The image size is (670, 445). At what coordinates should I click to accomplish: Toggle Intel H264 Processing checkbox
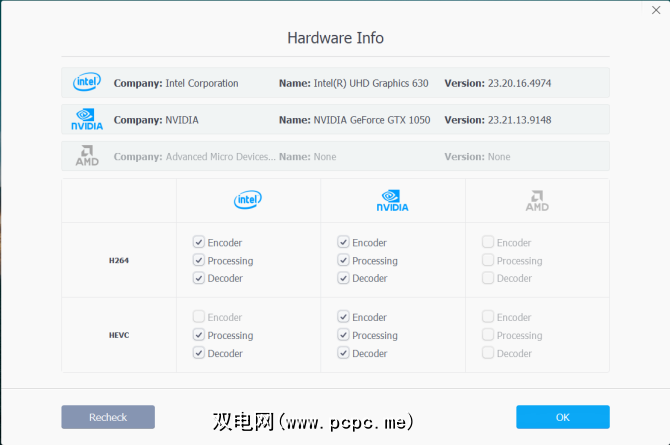coord(199,260)
